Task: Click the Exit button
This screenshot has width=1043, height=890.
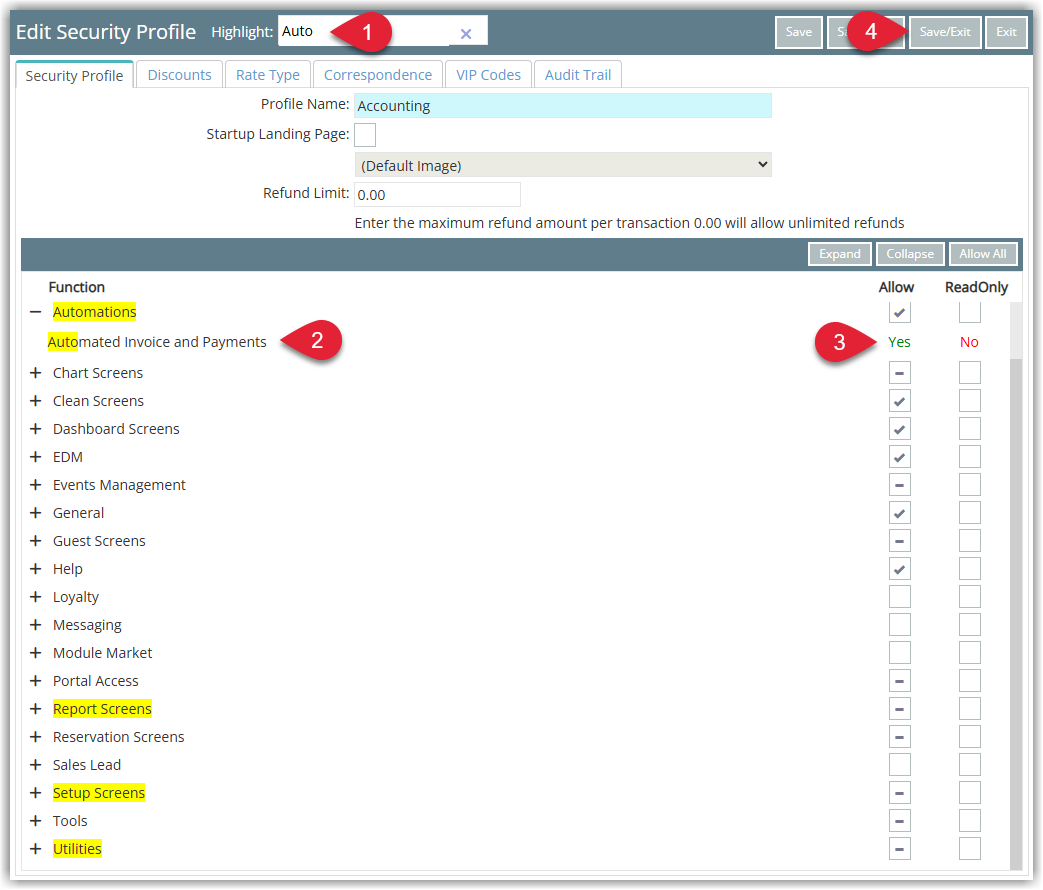Action: click(1006, 32)
